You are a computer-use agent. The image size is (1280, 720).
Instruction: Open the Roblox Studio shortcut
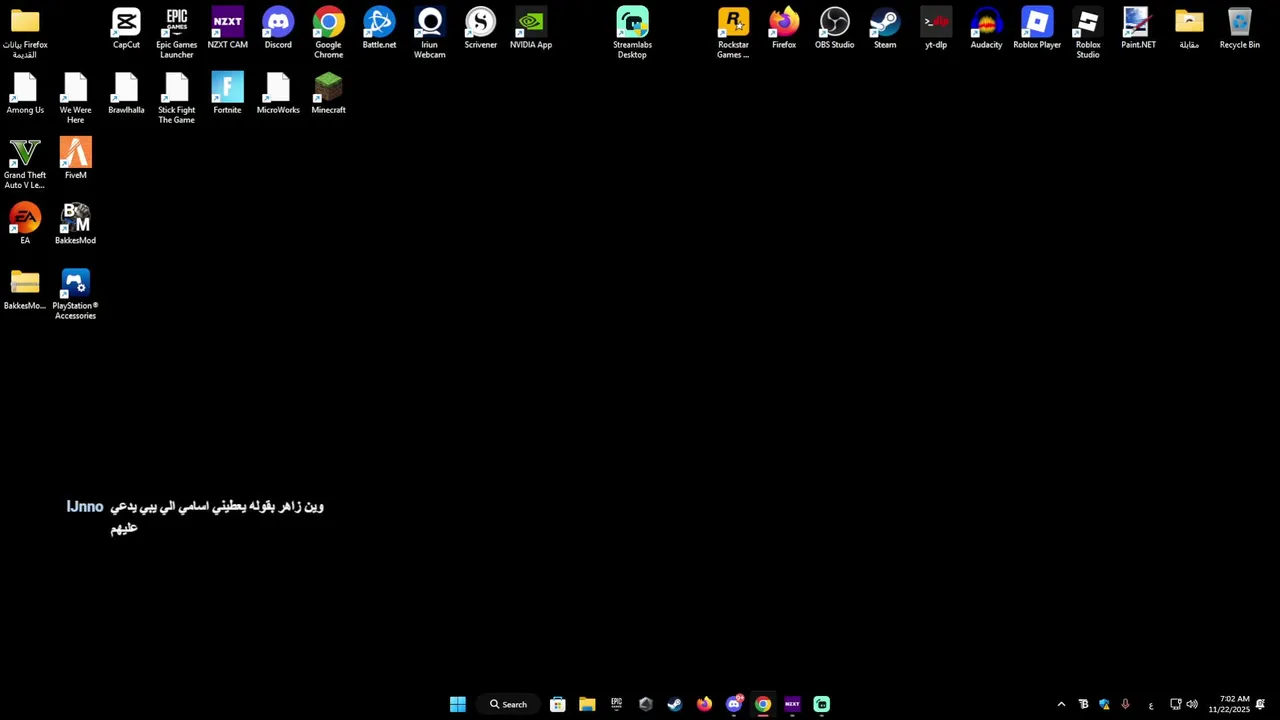[x=1088, y=34]
